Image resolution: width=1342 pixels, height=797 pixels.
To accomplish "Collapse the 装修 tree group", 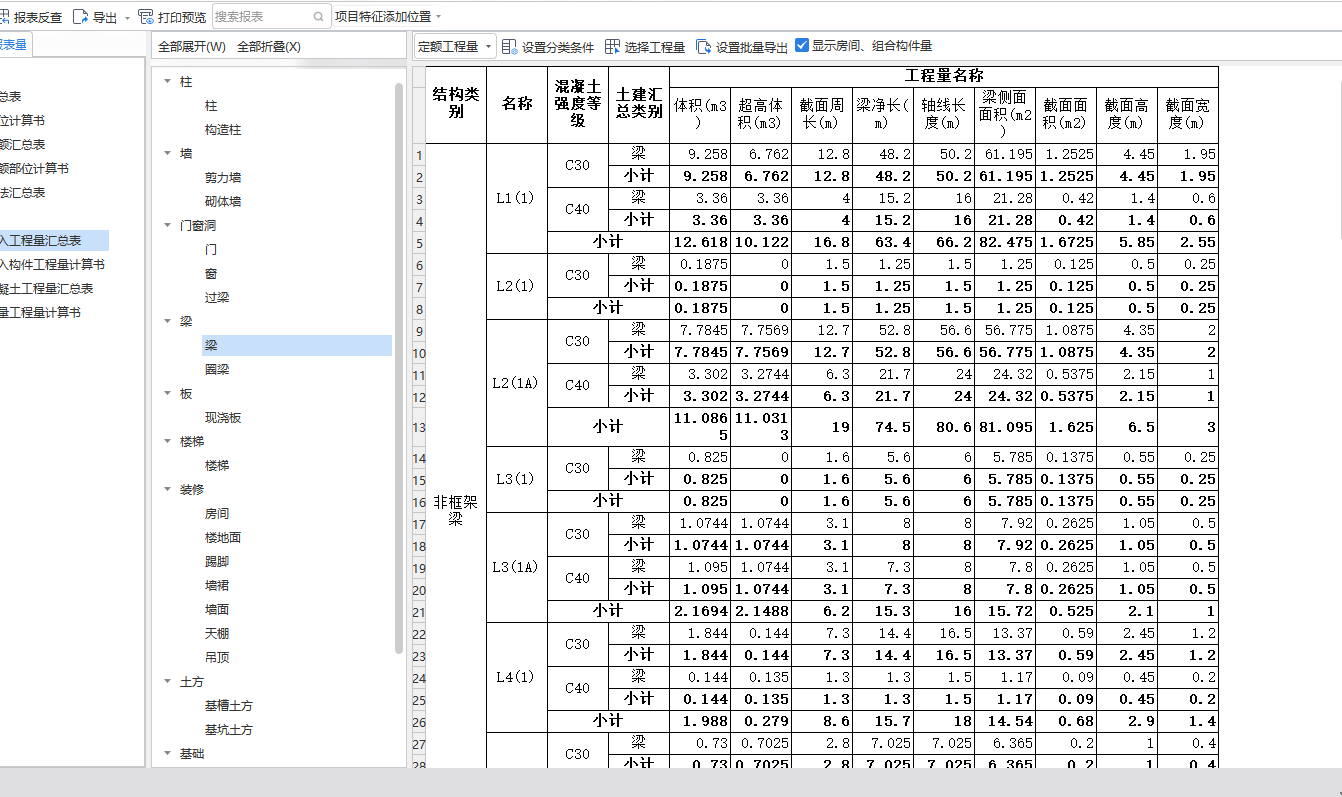I will click(167, 489).
